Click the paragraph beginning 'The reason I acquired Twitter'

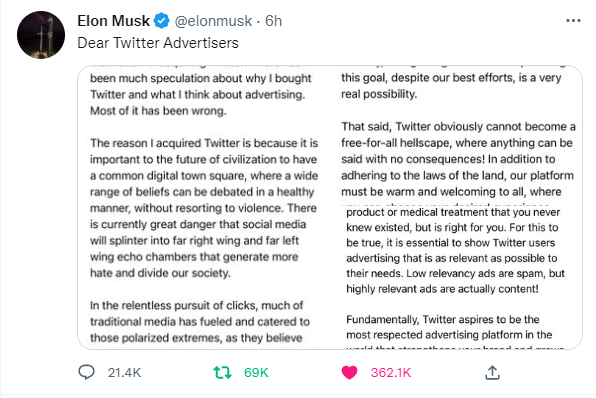point(204,208)
